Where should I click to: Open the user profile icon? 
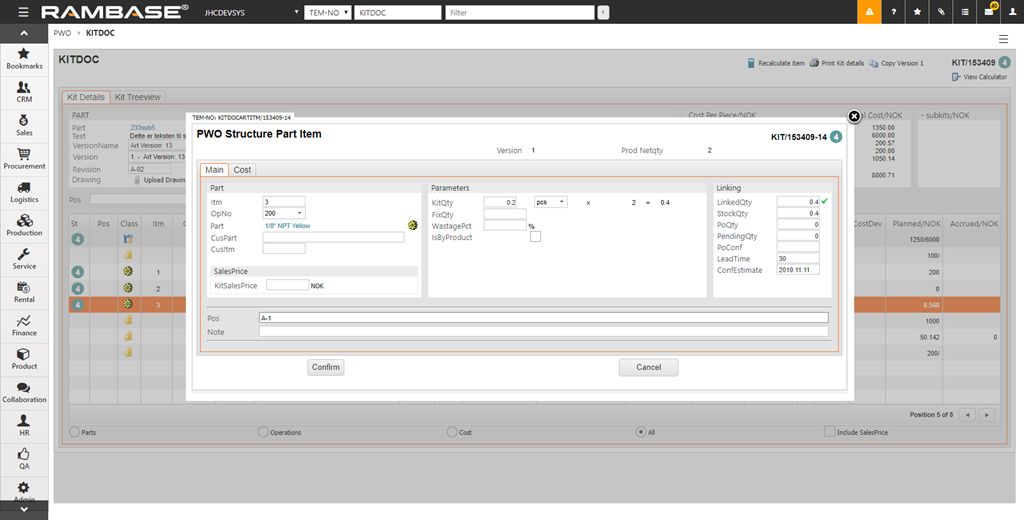coord(1011,12)
